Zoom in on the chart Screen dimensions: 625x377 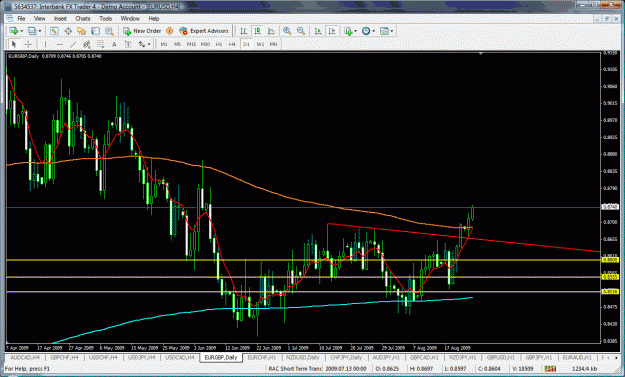(x=287, y=31)
